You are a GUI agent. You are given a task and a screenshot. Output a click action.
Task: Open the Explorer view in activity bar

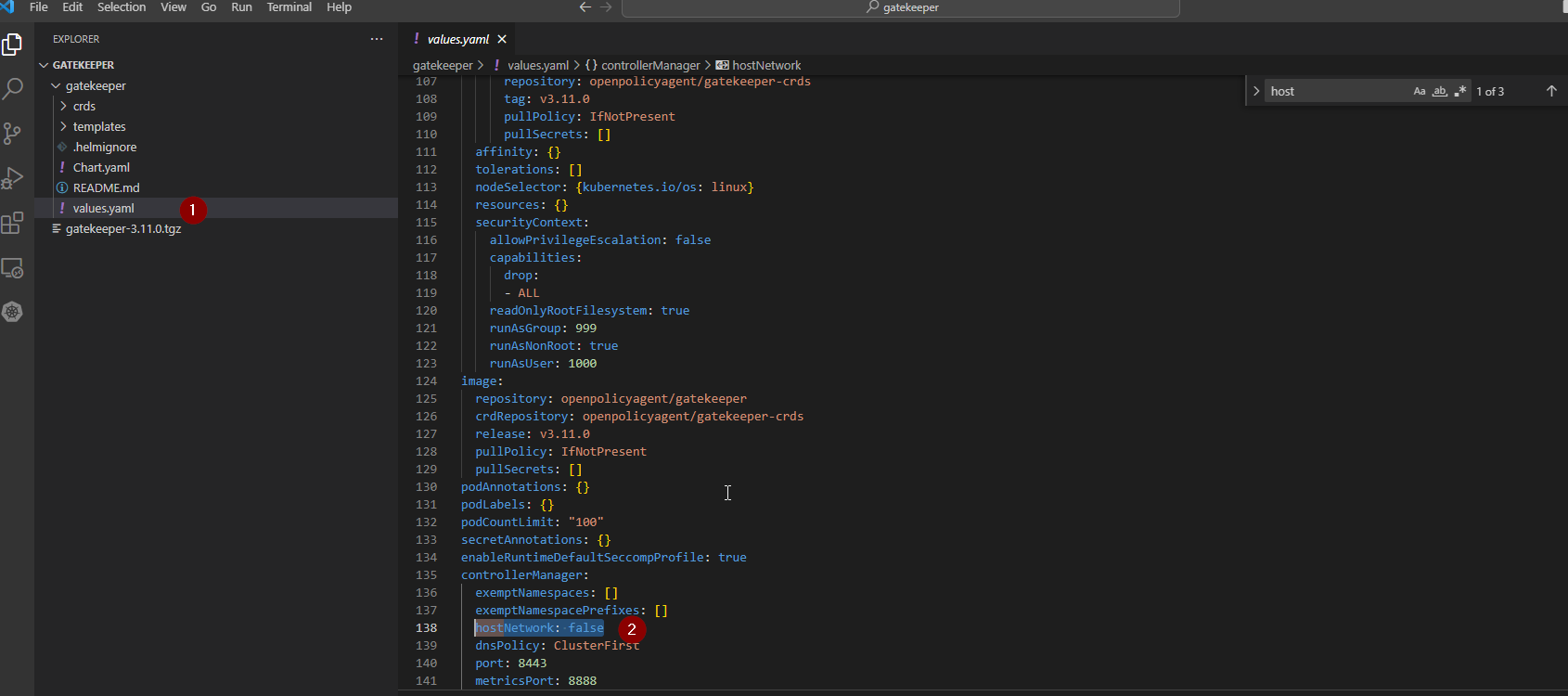[12, 45]
